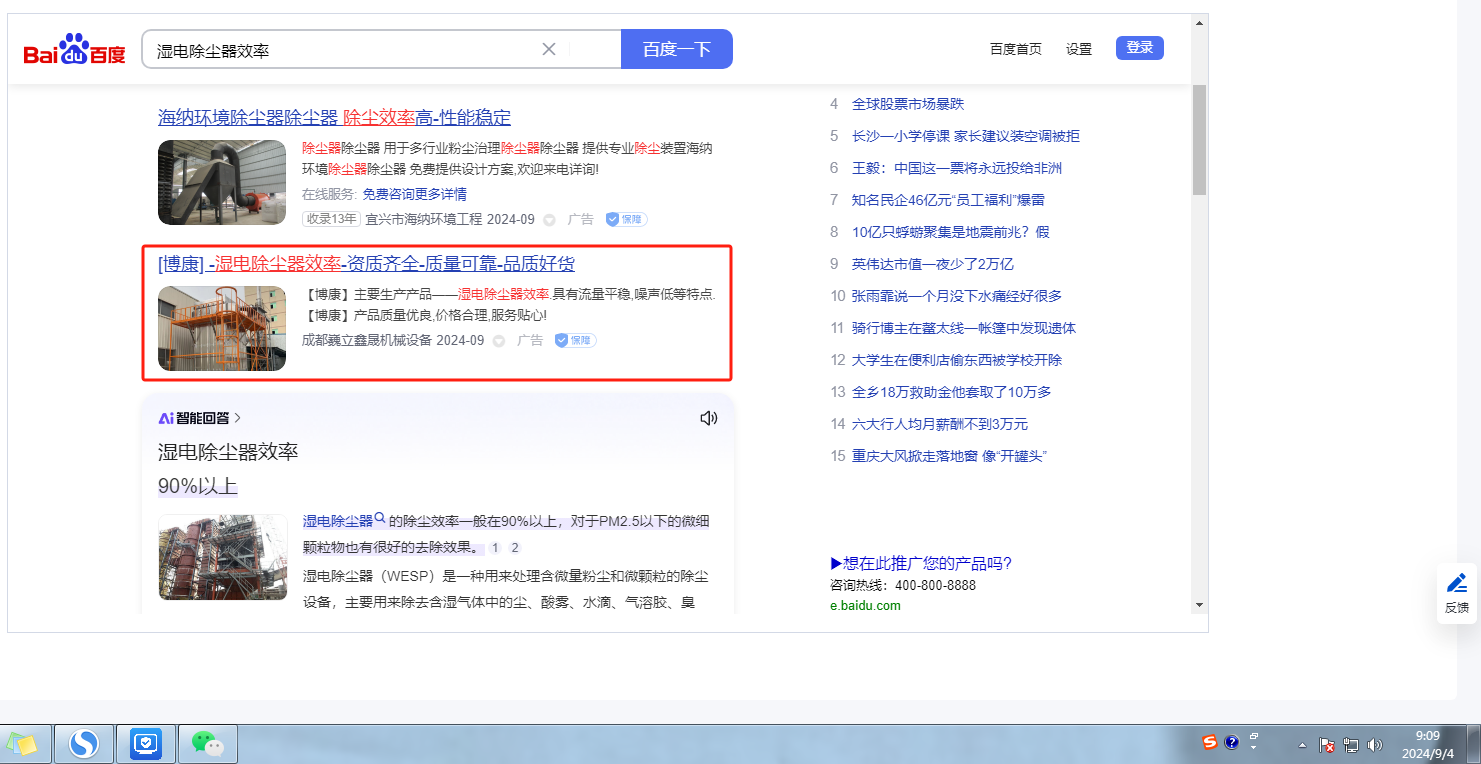
Task: Clear the search box with X icon
Action: [x=548, y=49]
